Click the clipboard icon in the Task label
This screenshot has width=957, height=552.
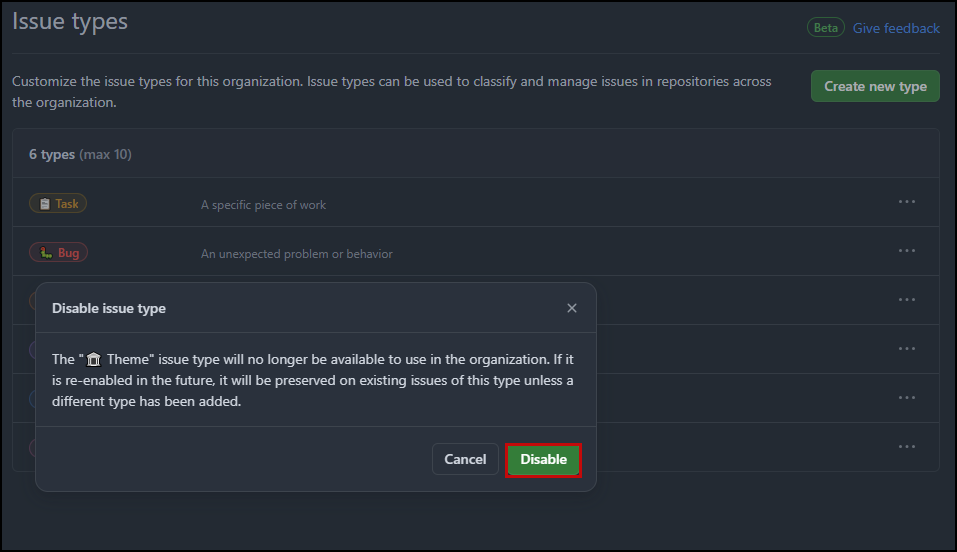(45, 204)
